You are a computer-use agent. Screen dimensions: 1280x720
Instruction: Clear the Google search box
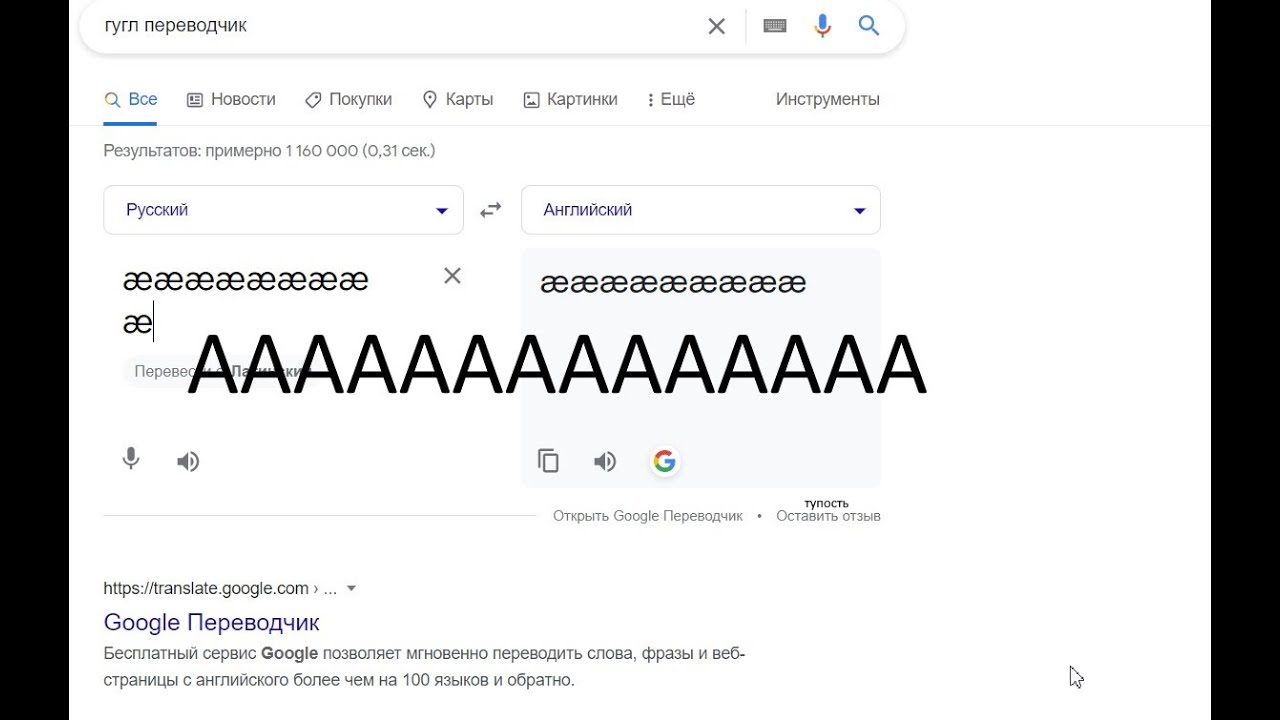[x=716, y=27]
